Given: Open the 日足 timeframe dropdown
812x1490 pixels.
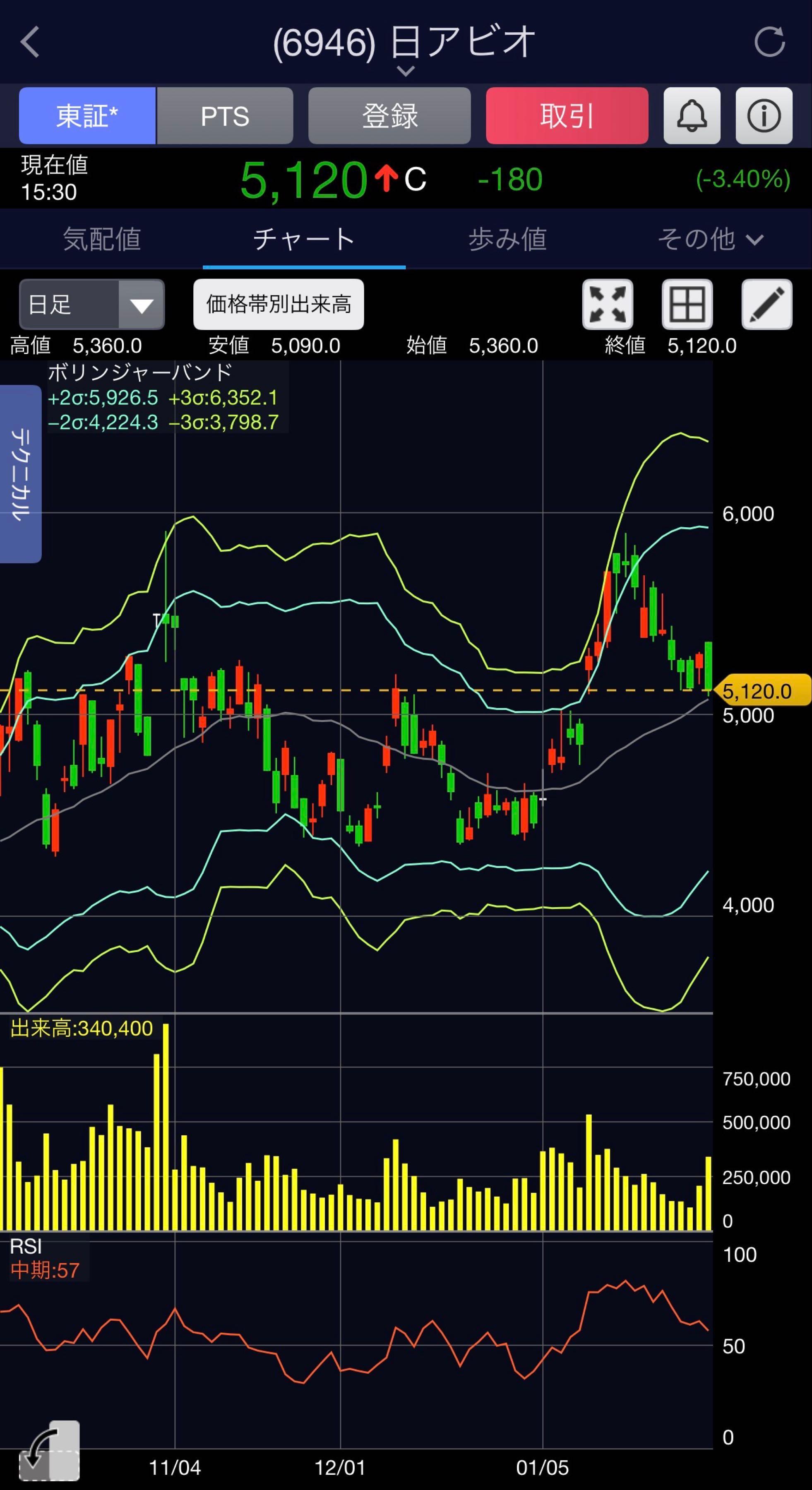Looking at the screenshot, I should click(x=91, y=304).
